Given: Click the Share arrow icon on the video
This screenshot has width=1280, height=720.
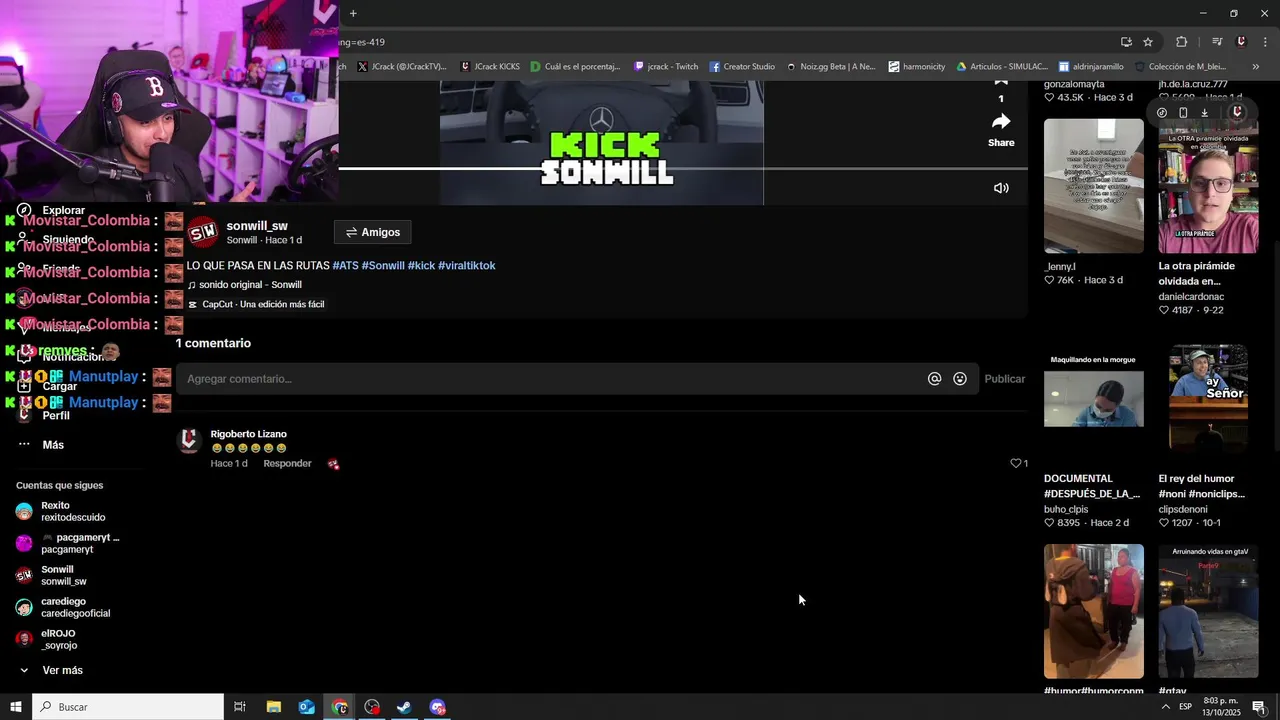Looking at the screenshot, I should pyautogui.click(x=1001, y=122).
